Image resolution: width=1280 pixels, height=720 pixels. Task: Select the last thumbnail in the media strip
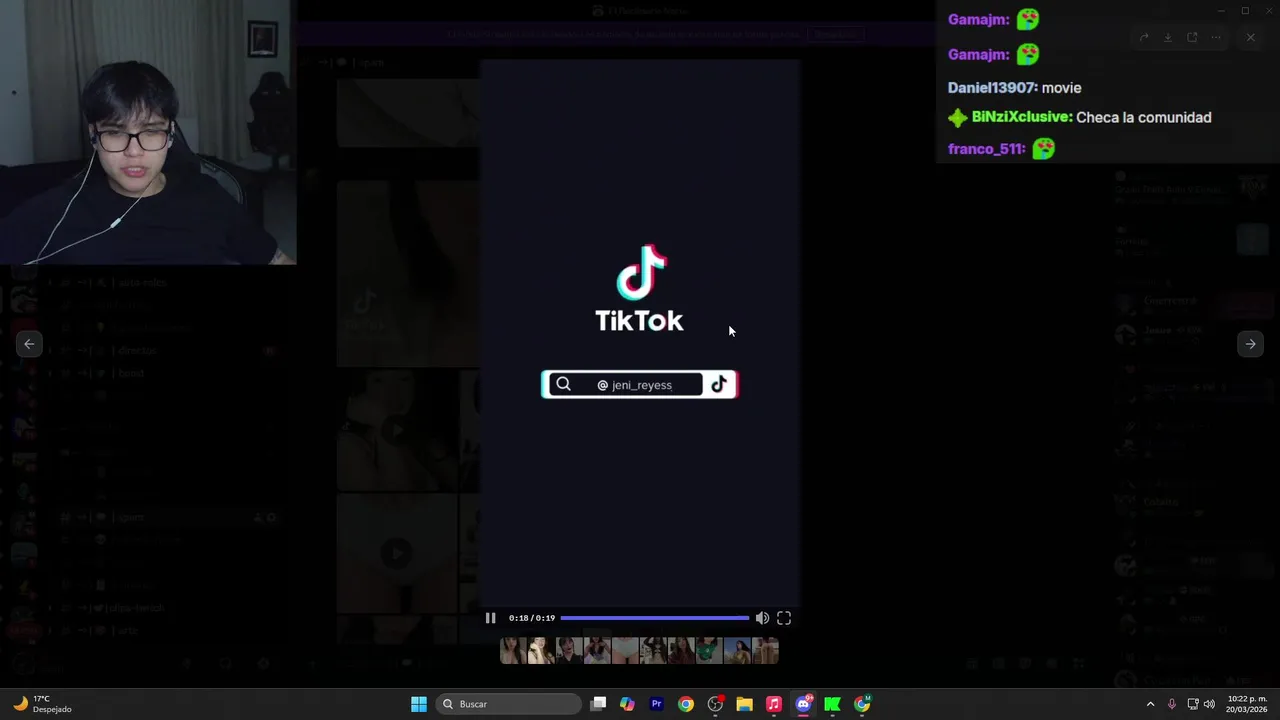click(765, 651)
